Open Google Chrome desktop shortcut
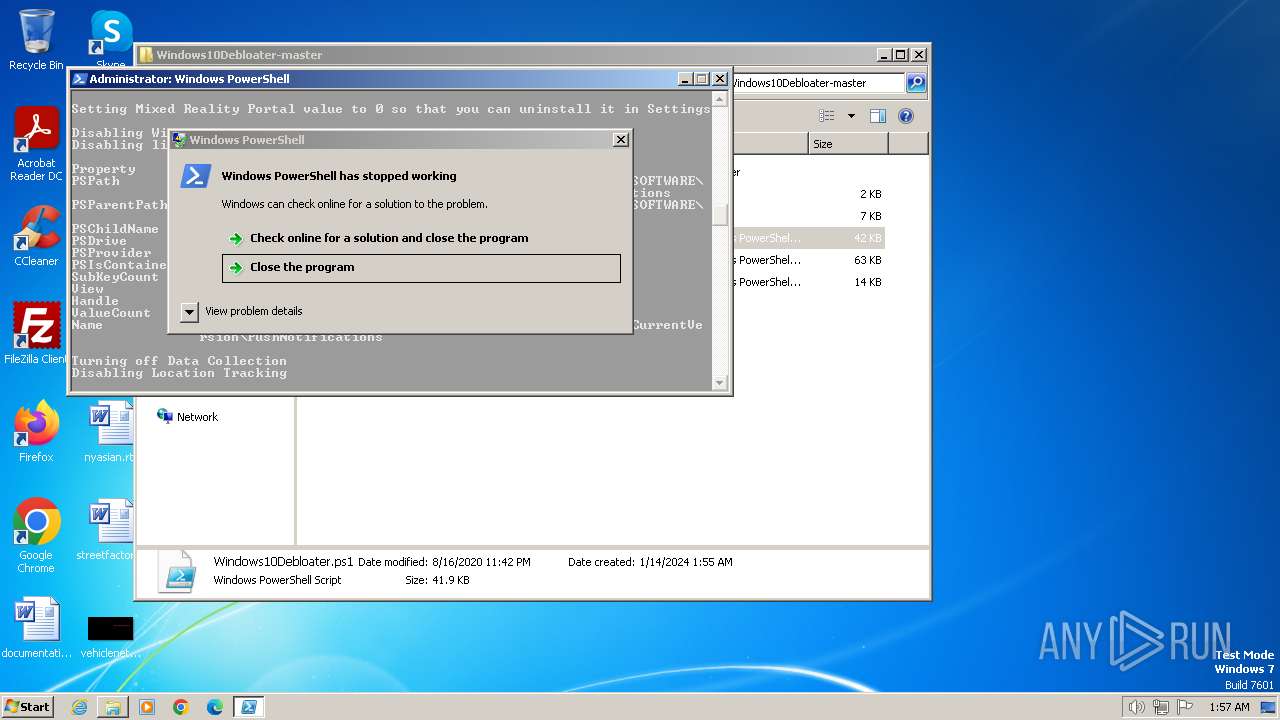The width and height of the screenshot is (1280, 720). [x=36, y=536]
